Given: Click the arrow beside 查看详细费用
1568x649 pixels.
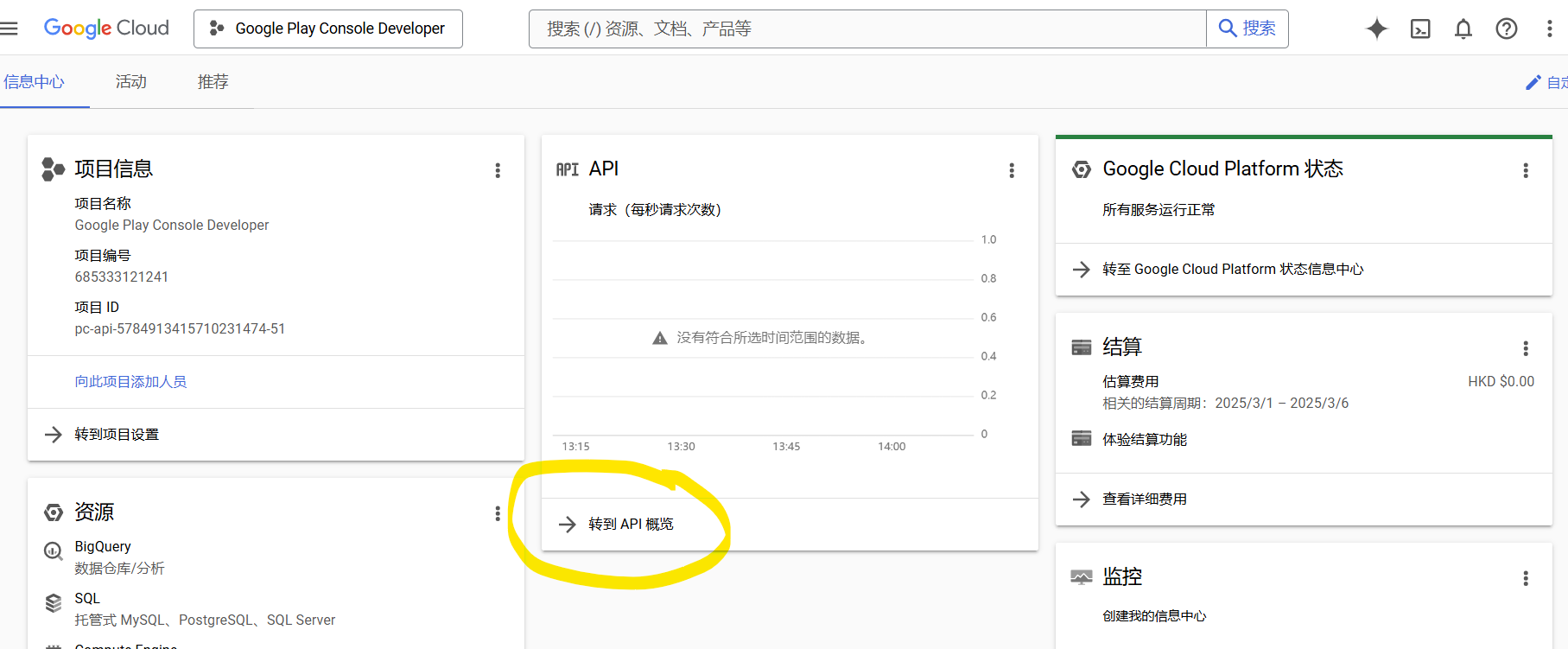Looking at the screenshot, I should pyautogui.click(x=1082, y=499).
